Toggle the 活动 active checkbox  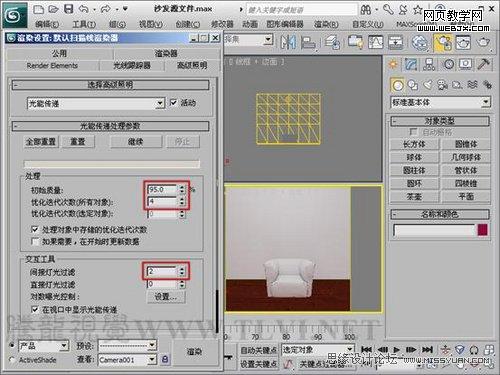(x=173, y=103)
